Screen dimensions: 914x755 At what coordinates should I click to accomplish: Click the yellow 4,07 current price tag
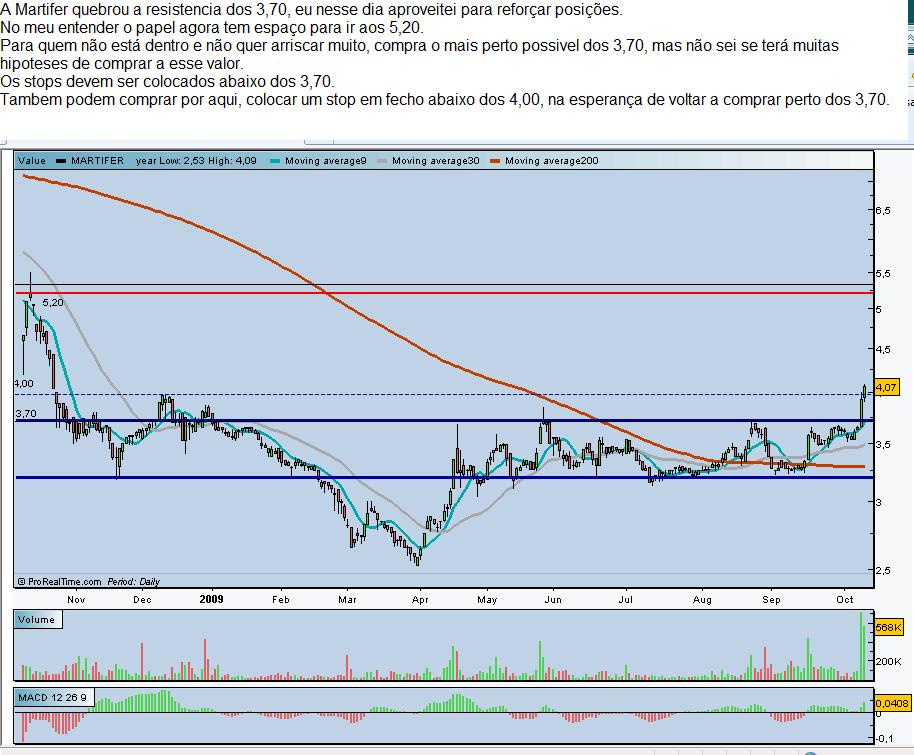886,387
